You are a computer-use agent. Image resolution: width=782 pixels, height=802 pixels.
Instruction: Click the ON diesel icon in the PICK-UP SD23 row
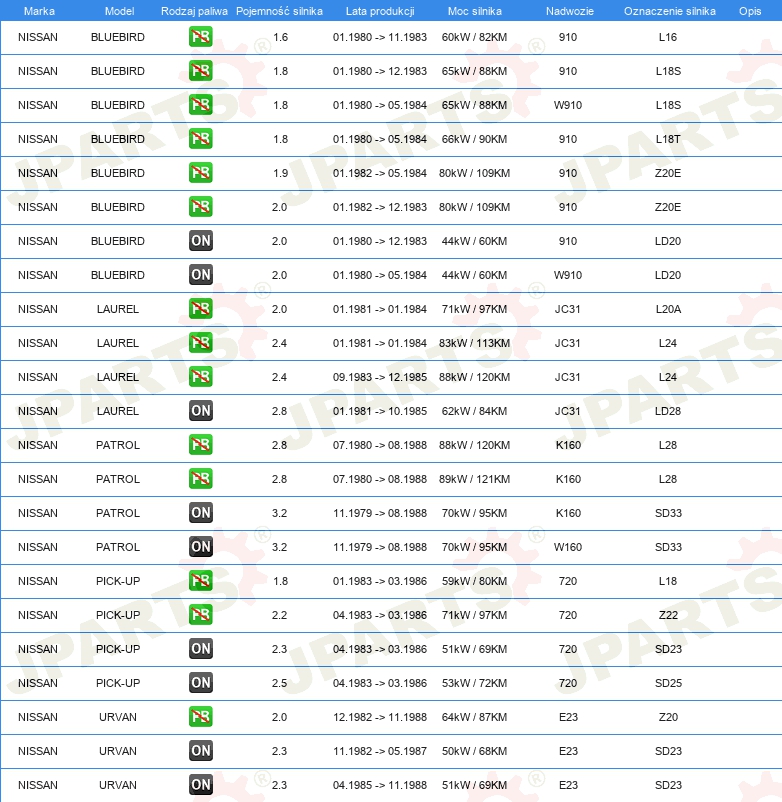200,649
